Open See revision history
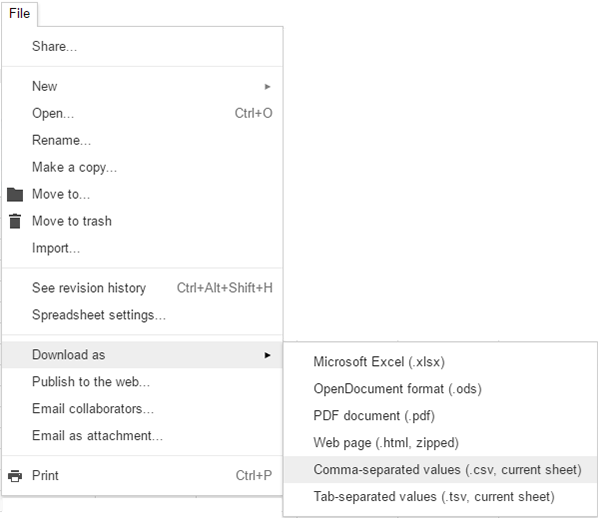 89,288
